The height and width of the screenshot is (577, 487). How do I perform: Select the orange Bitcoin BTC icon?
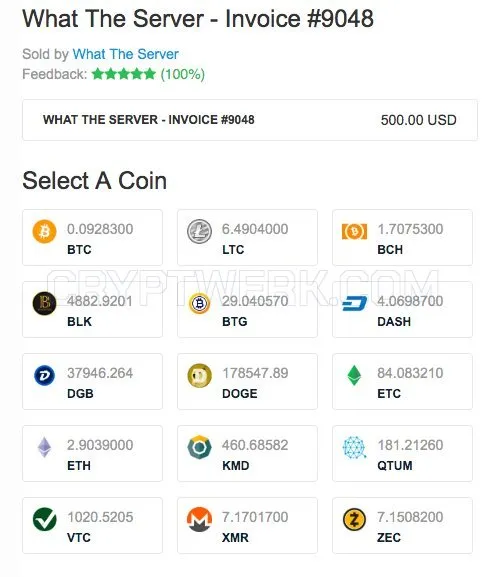[x=45, y=231]
